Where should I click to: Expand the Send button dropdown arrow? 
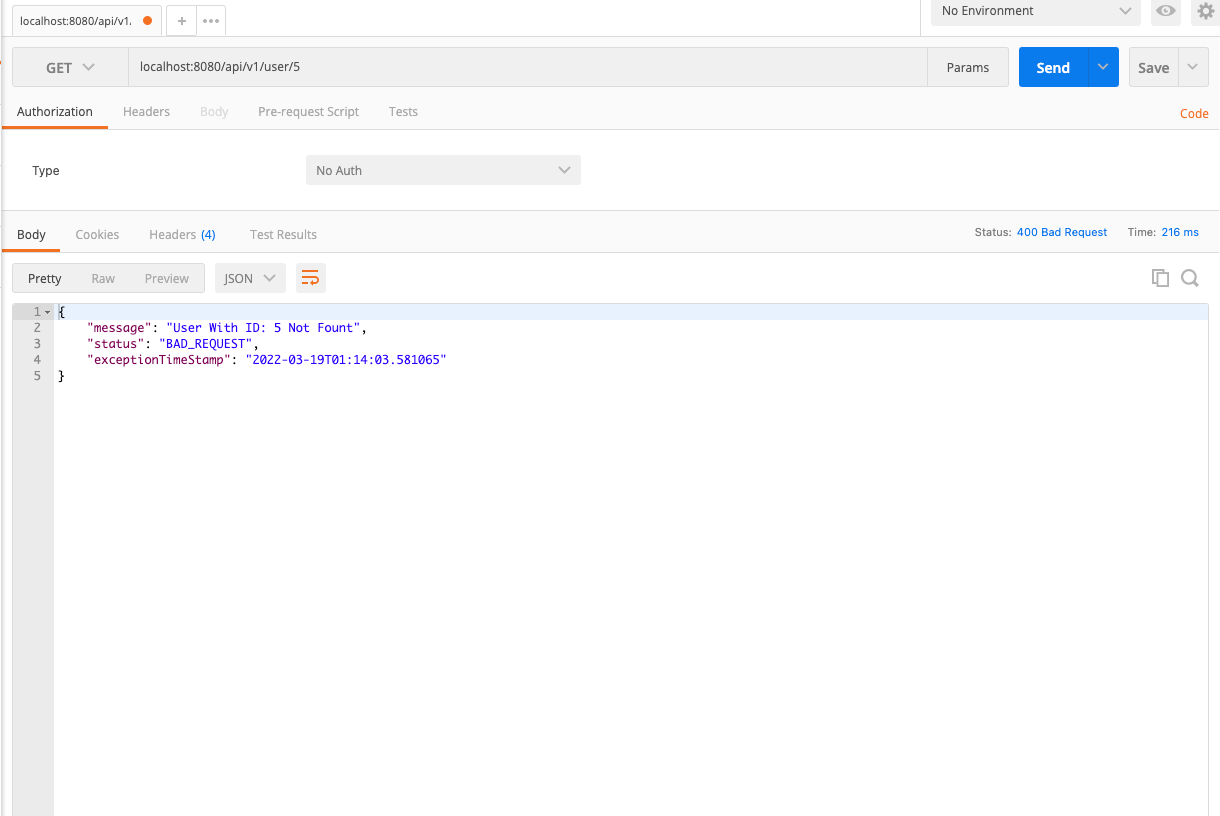pyautogui.click(x=1103, y=67)
